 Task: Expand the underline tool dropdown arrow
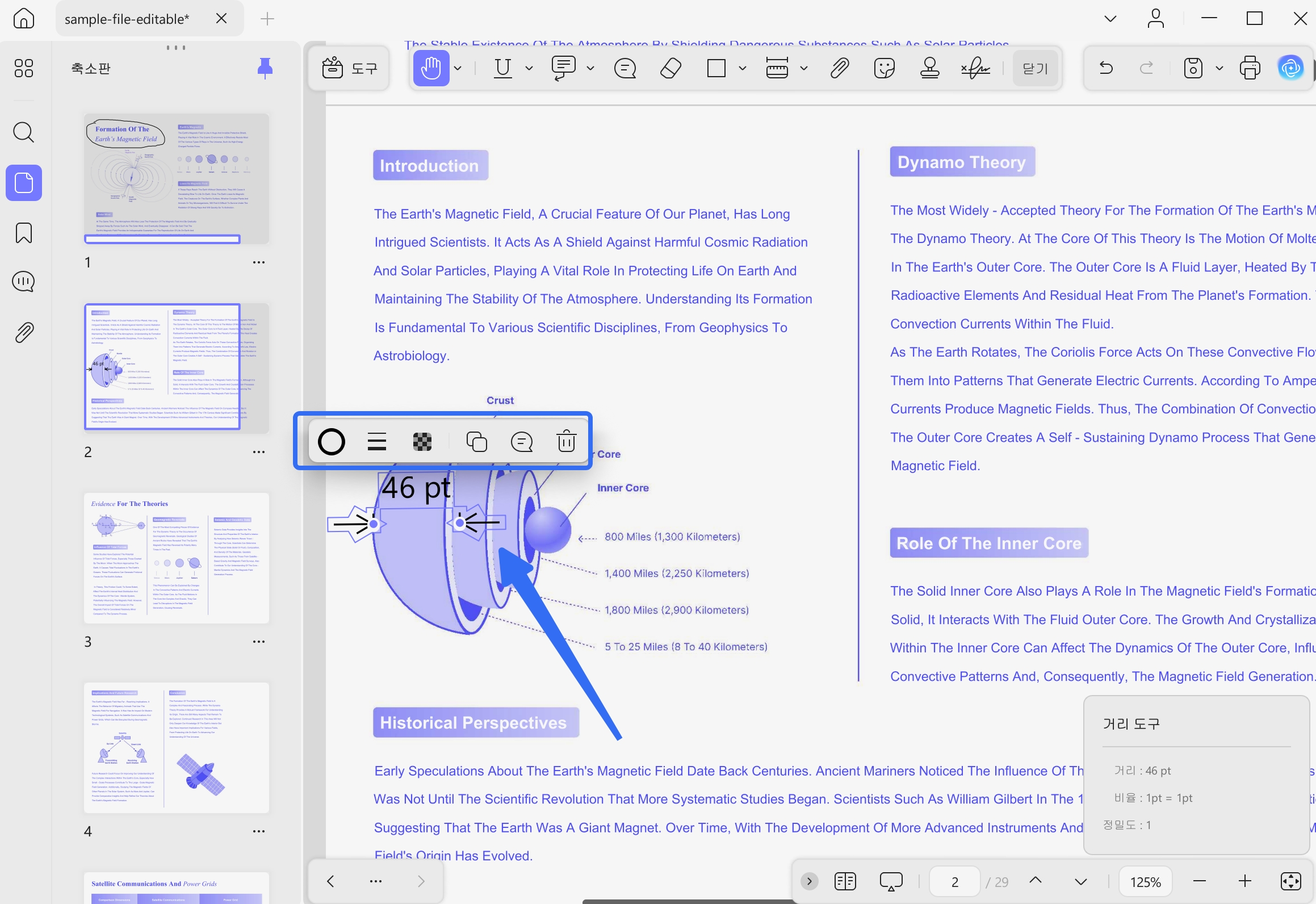point(529,69)
